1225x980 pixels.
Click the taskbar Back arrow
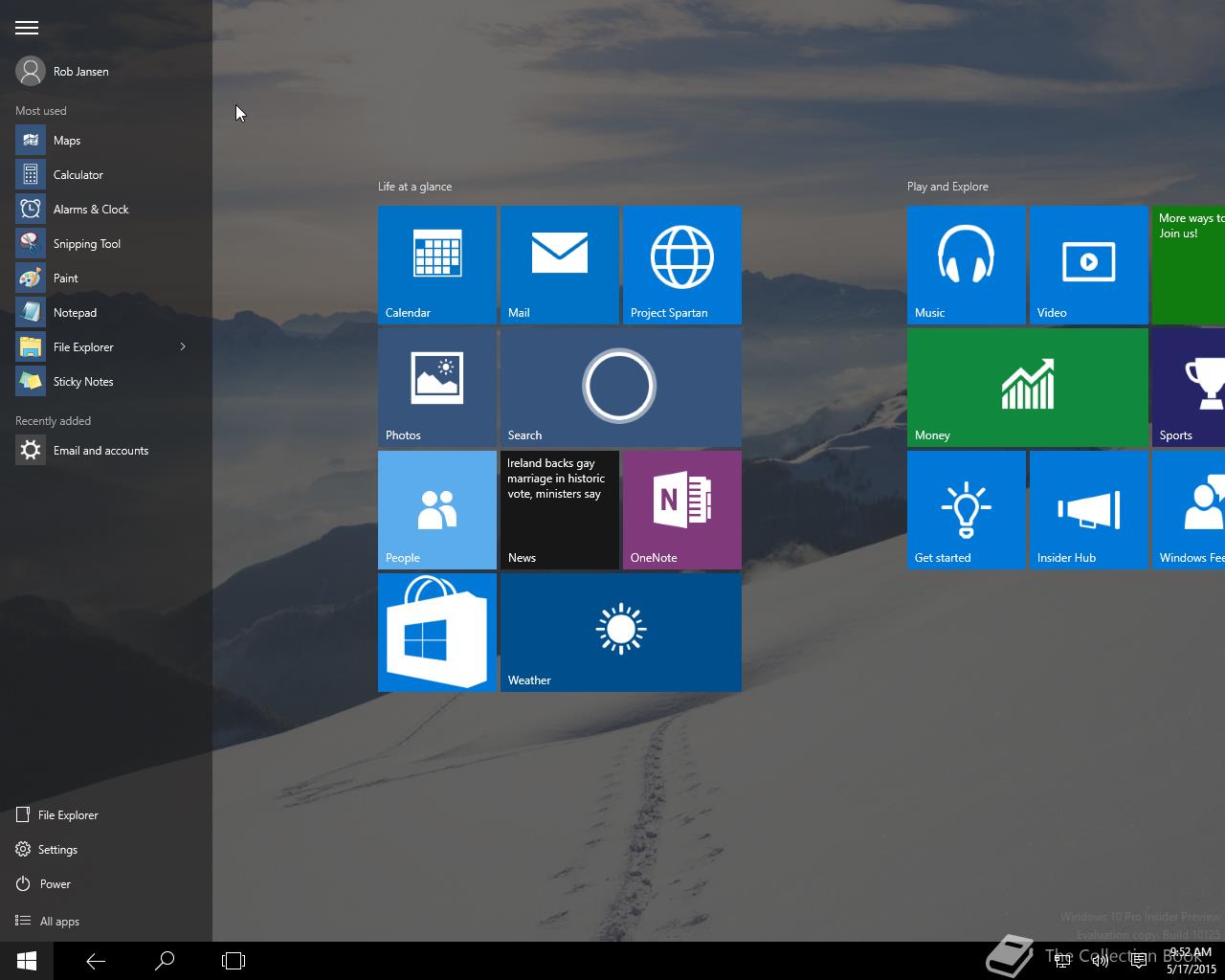[96, 961]
